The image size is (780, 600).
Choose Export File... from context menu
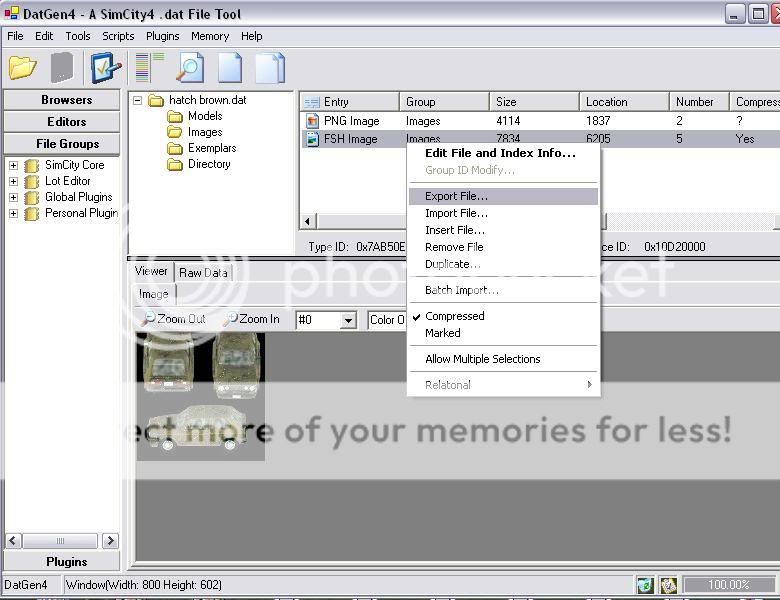point(456,197)
